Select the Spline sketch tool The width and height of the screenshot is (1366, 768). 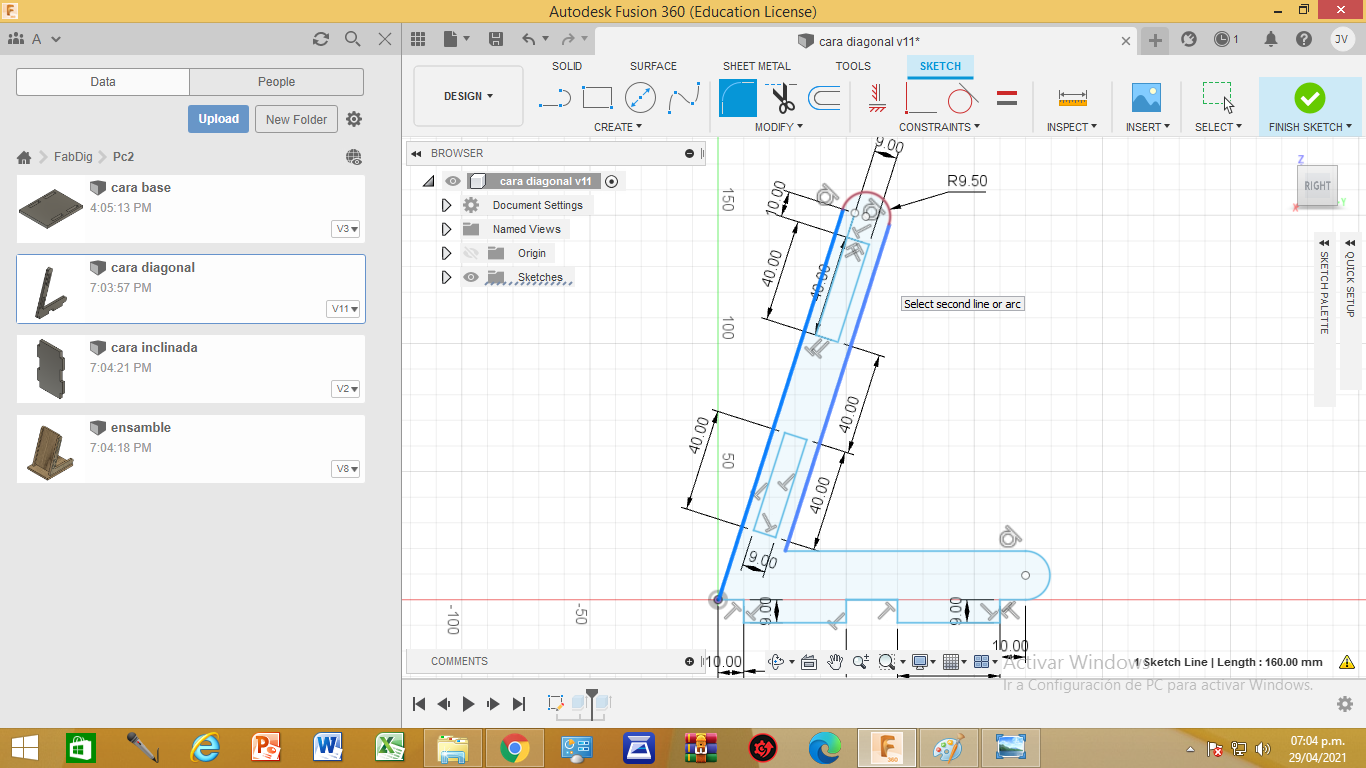pyautogui.click(x=684, y=98)
